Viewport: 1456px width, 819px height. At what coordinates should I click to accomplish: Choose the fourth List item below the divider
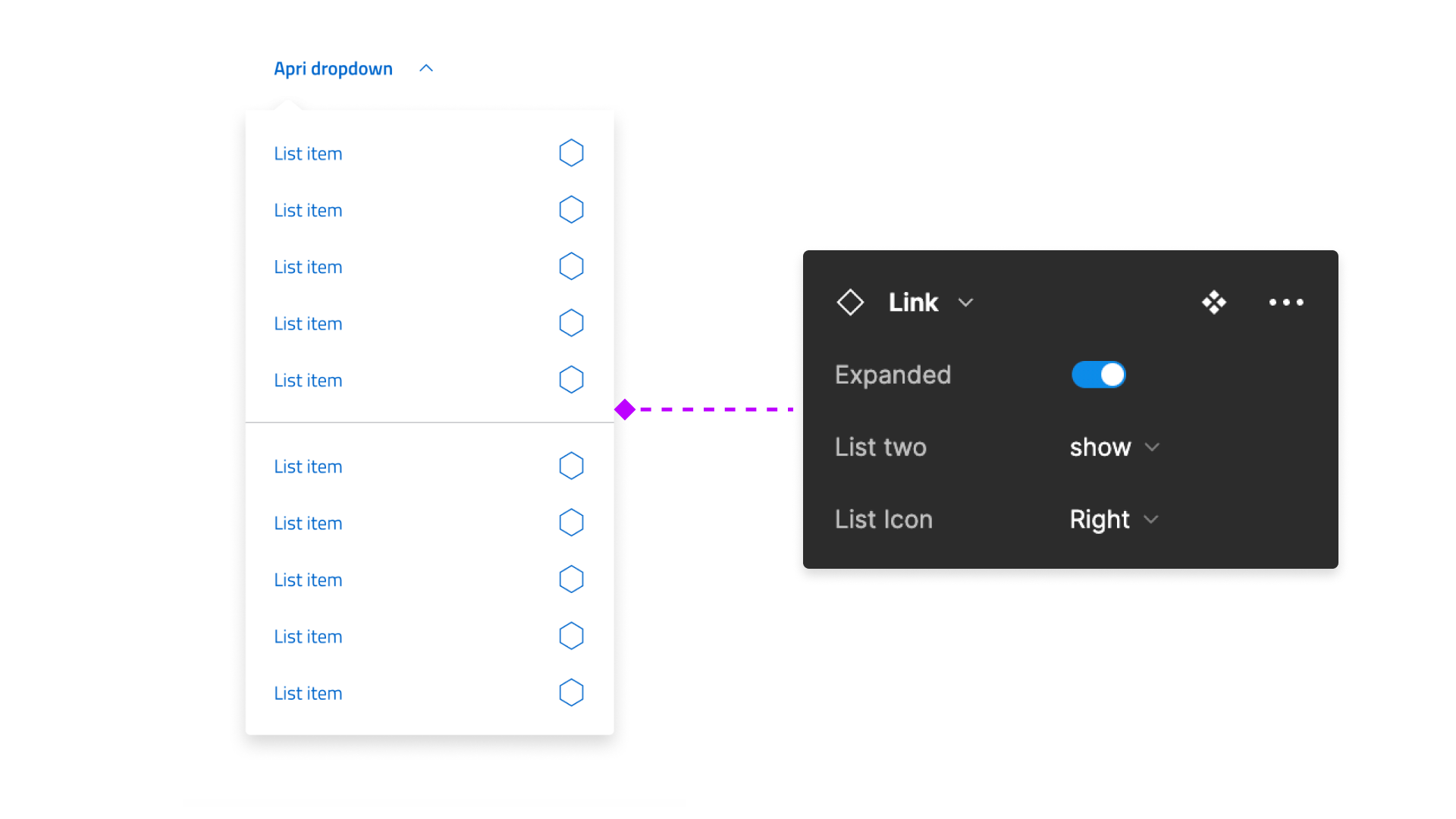point(308,636)
